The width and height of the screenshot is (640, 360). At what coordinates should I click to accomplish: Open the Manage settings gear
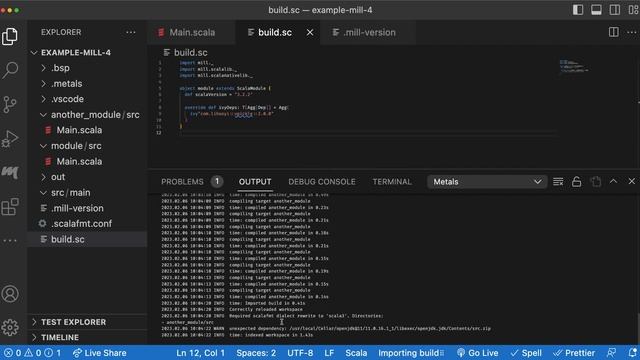[x=10, y=327]
